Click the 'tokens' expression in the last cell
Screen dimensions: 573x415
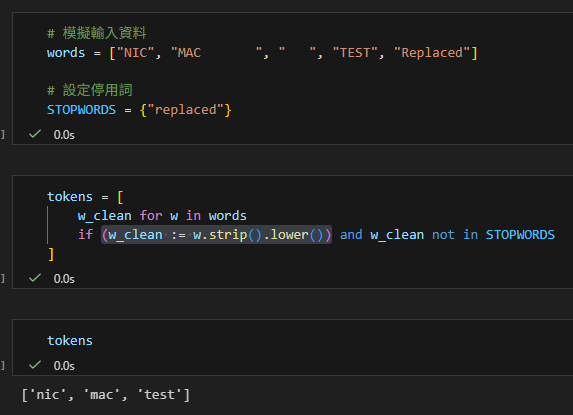[70, 340]
